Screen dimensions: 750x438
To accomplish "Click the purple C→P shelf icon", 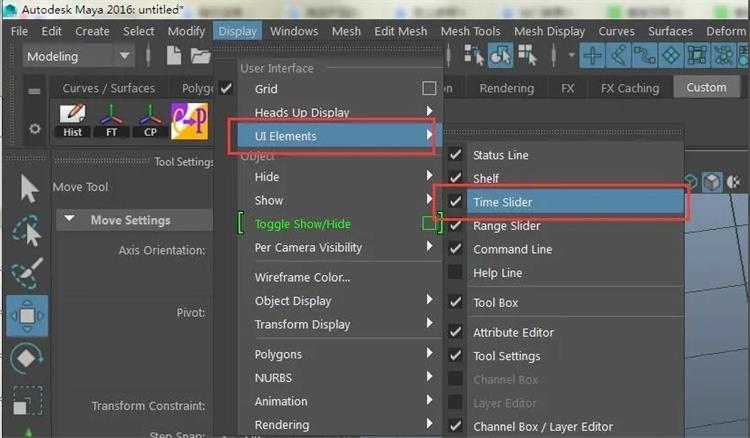I will (189, 121).
